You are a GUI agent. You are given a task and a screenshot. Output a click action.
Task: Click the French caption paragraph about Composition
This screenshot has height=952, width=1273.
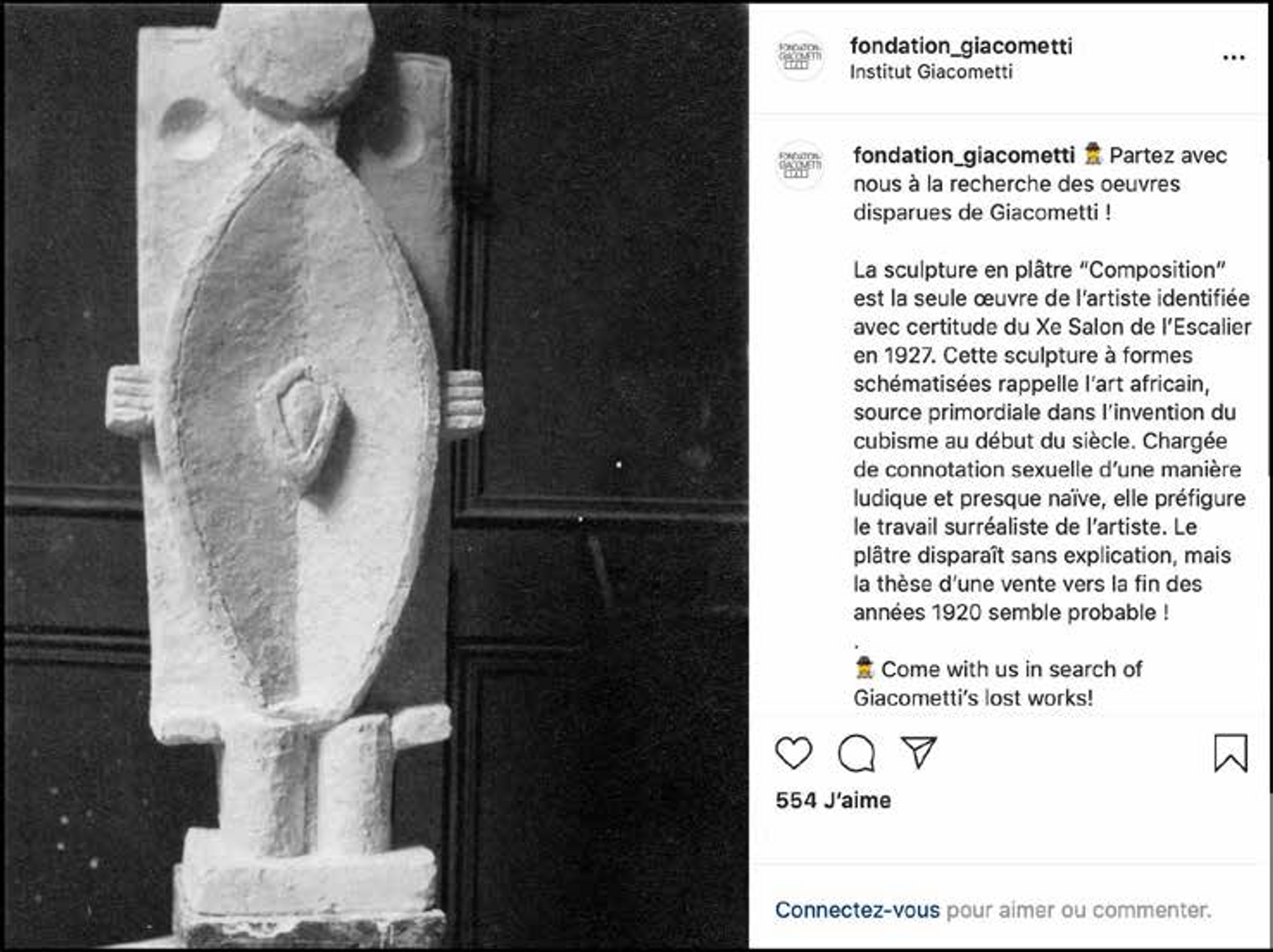point(1052,441)
